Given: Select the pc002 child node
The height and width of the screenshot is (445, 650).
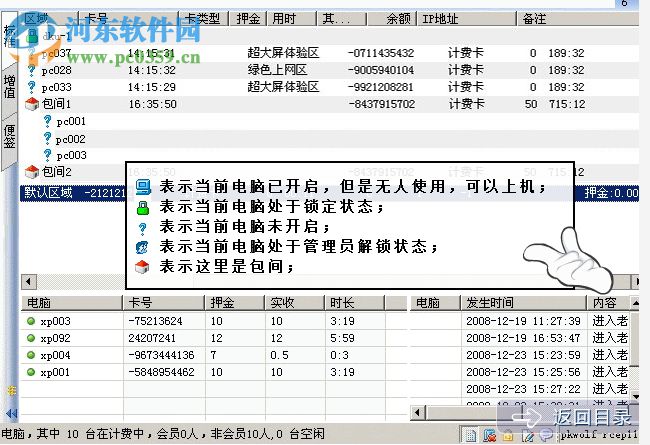Looking at the screenshot, I should pyautogui.click(x=70, y=139).
